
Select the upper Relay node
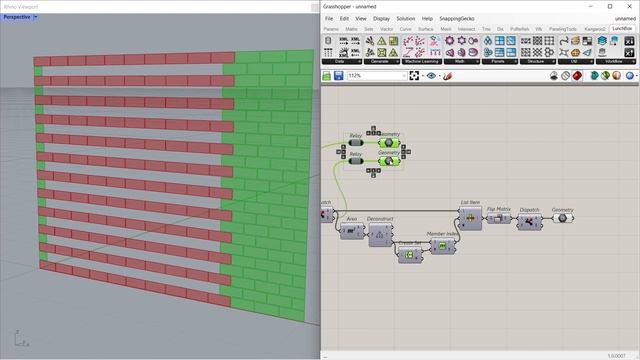356,143
